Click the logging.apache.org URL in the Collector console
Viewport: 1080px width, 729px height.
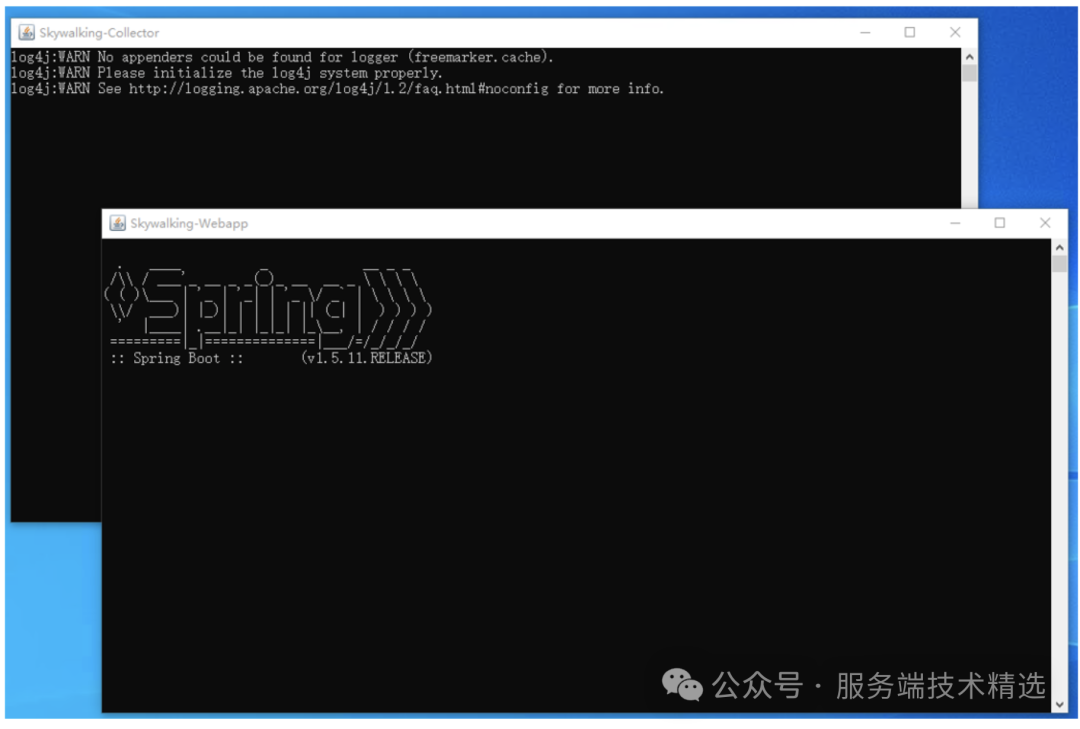tap(338, 89)
